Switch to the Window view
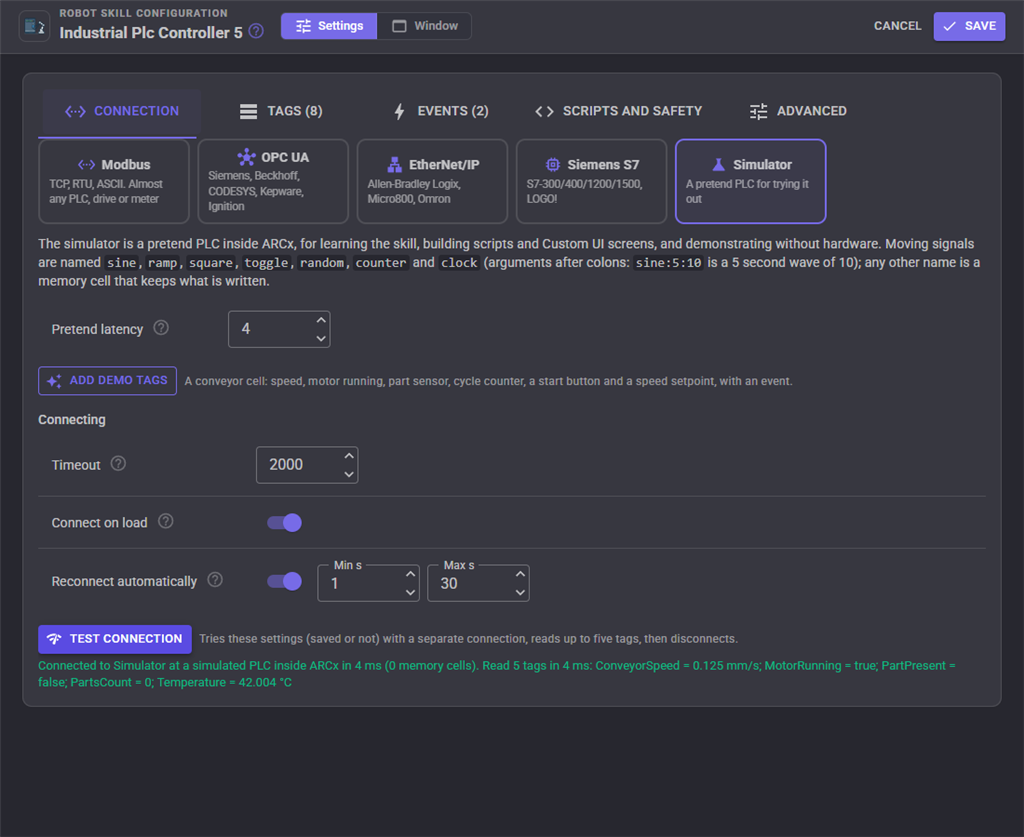Screen dimensions: 1024x837 point(424,26)
